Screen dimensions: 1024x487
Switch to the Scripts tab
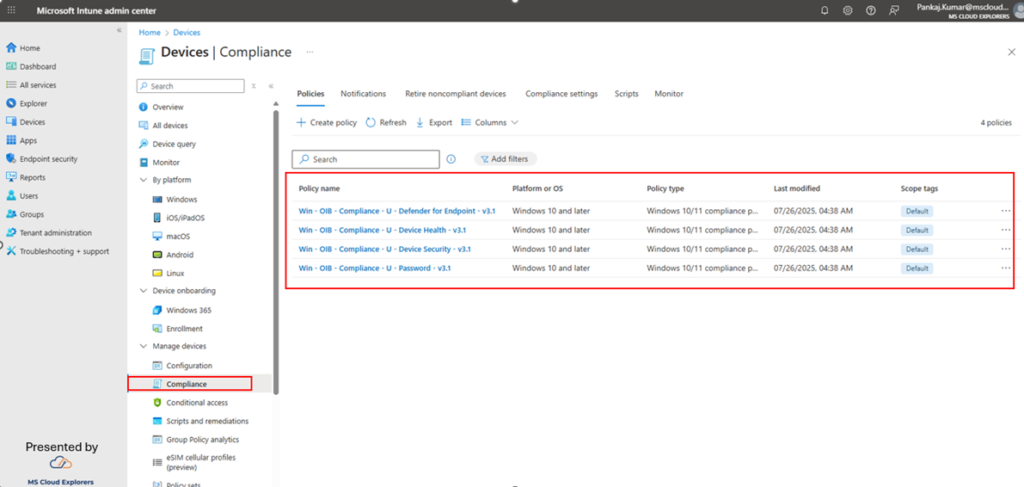click(x=626, y=94)
